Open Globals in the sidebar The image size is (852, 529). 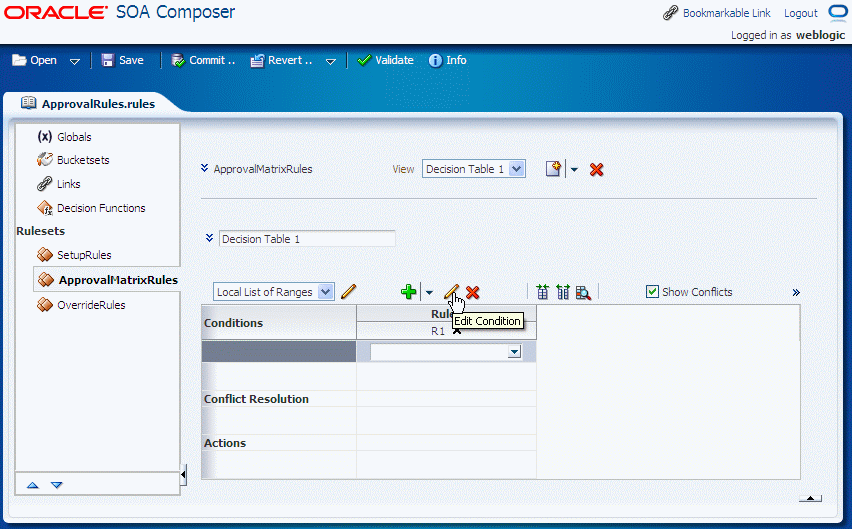(x=74, y=137)
